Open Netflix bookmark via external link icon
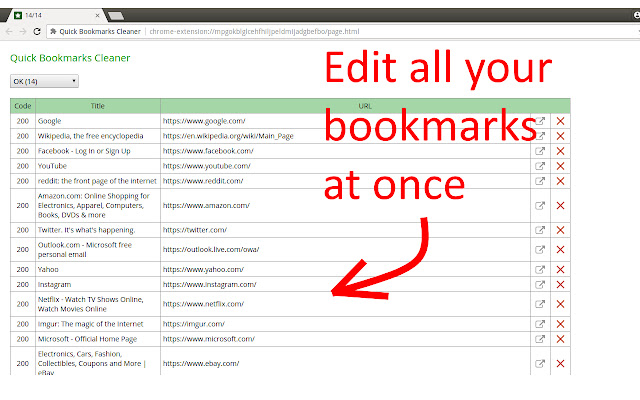The height and width of the screenshot is (400, 640). (540, 304)
